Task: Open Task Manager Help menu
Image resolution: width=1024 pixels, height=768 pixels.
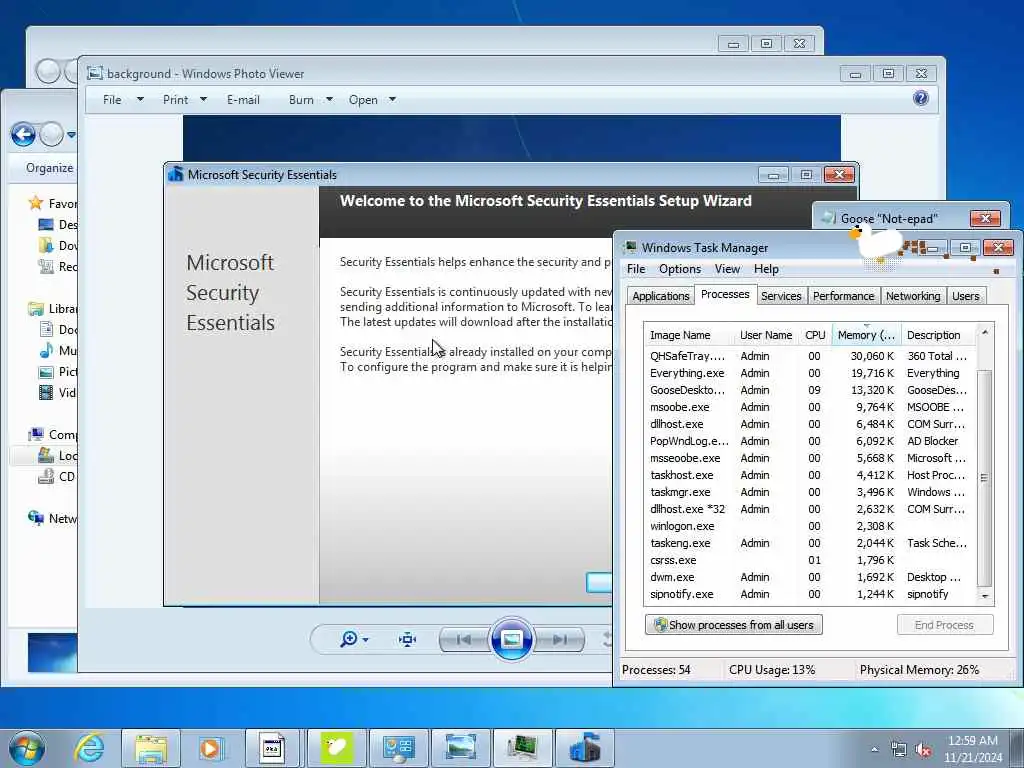Action: tap(765, 269)
